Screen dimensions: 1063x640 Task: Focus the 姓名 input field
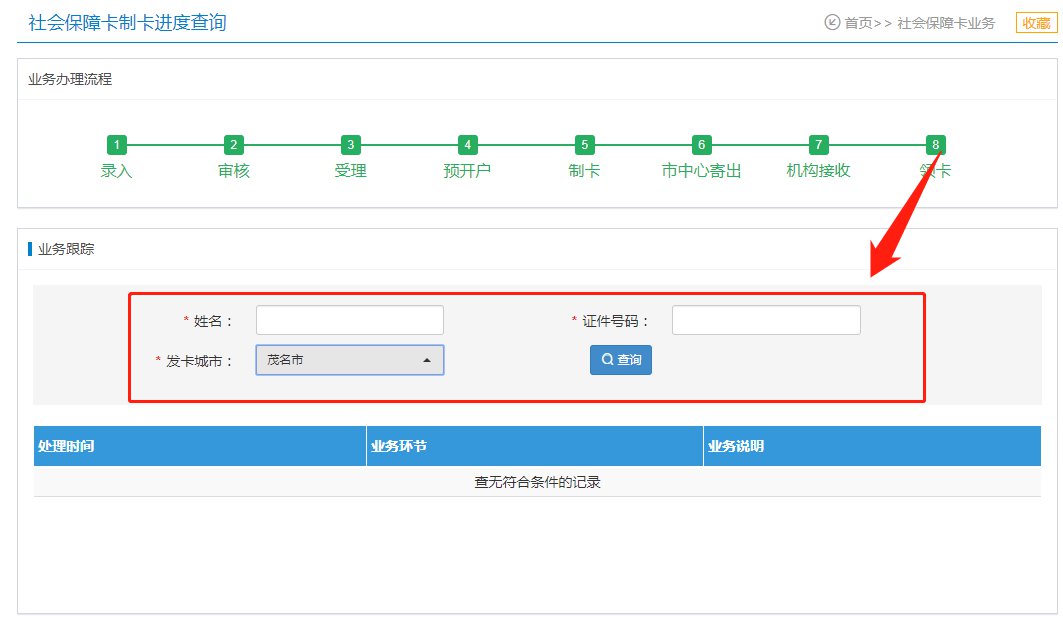[x=349, y=320]
